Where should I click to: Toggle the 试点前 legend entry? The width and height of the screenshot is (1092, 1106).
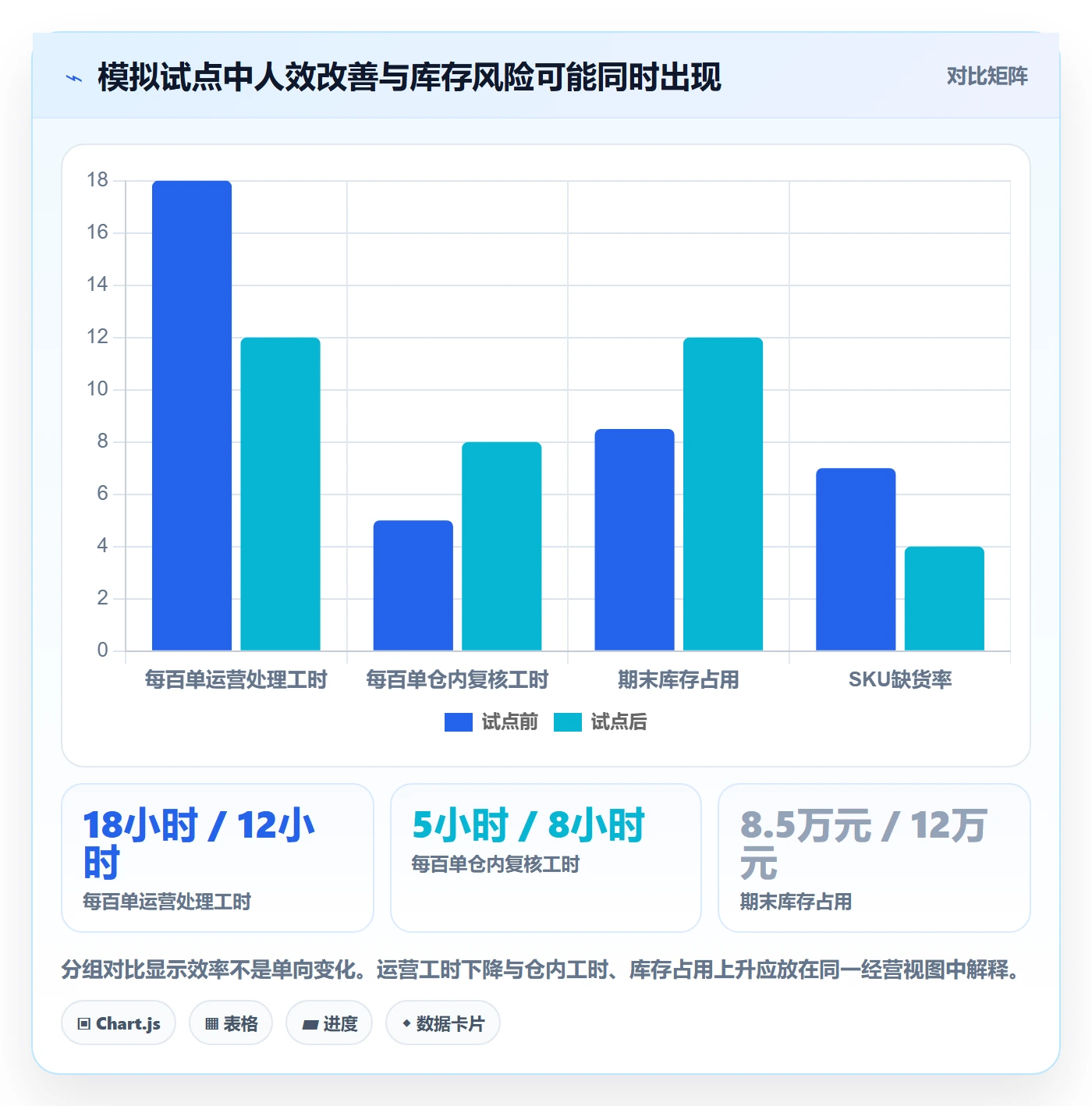pyautogui.click(x=491, y=722)
